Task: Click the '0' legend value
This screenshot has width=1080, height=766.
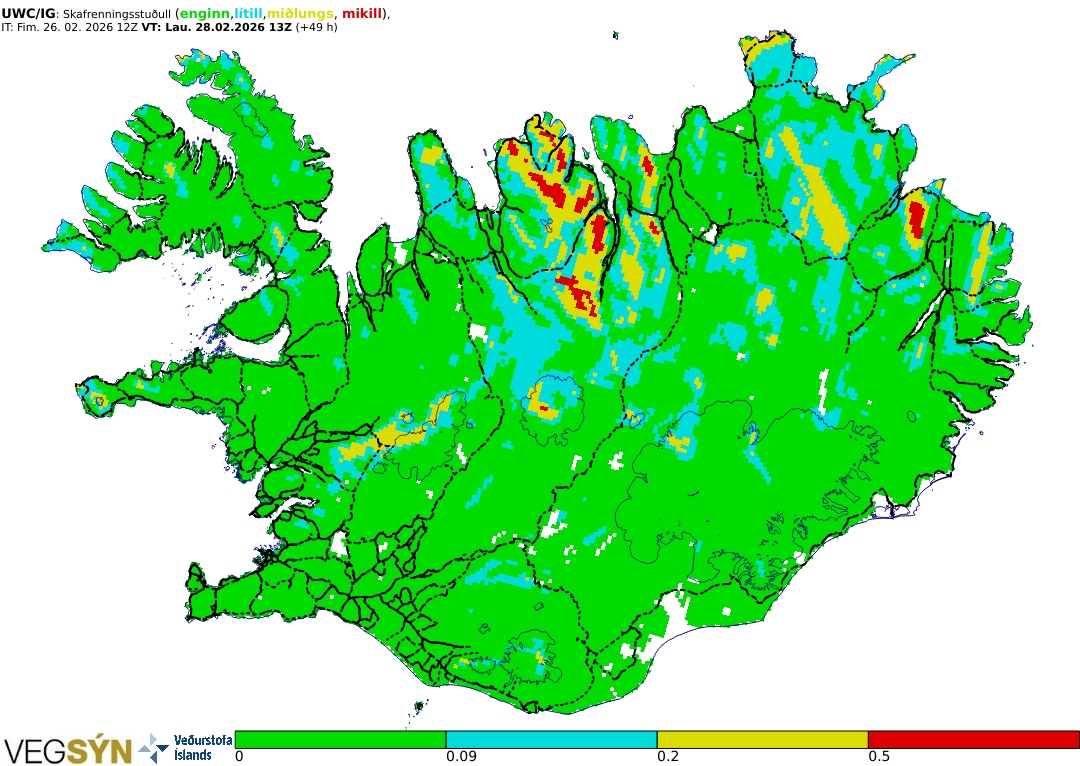Action: pyautogui.click(x=239, y=756)
